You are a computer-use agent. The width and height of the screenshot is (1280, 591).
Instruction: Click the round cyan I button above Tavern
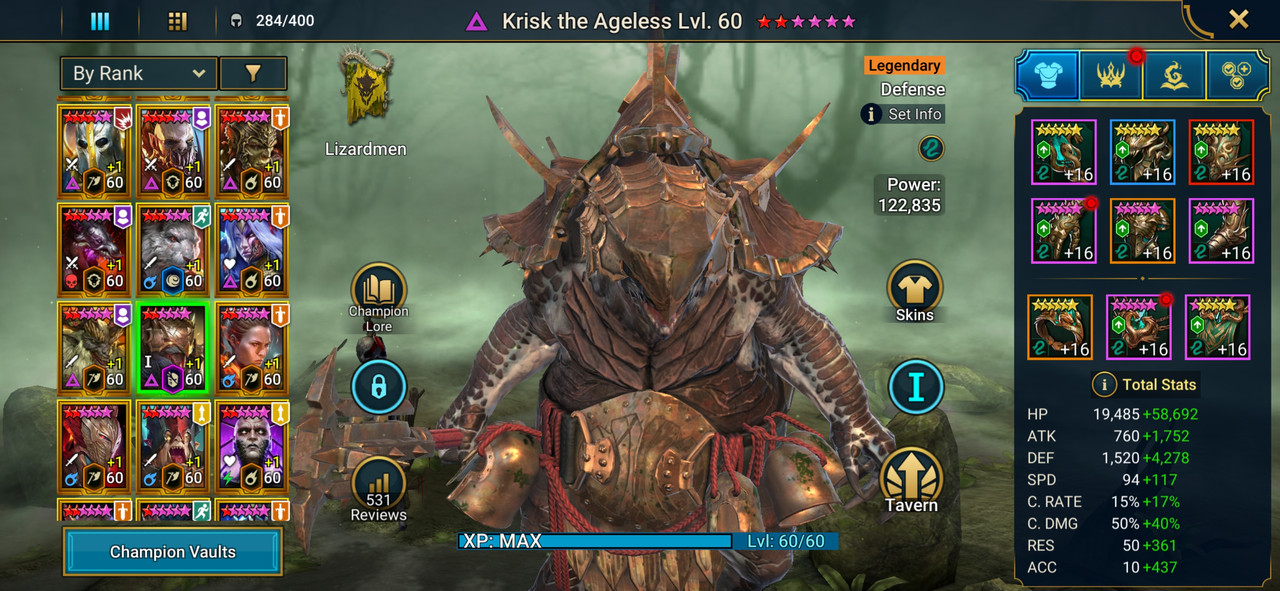pyautogui.click(x=915, y=387)
